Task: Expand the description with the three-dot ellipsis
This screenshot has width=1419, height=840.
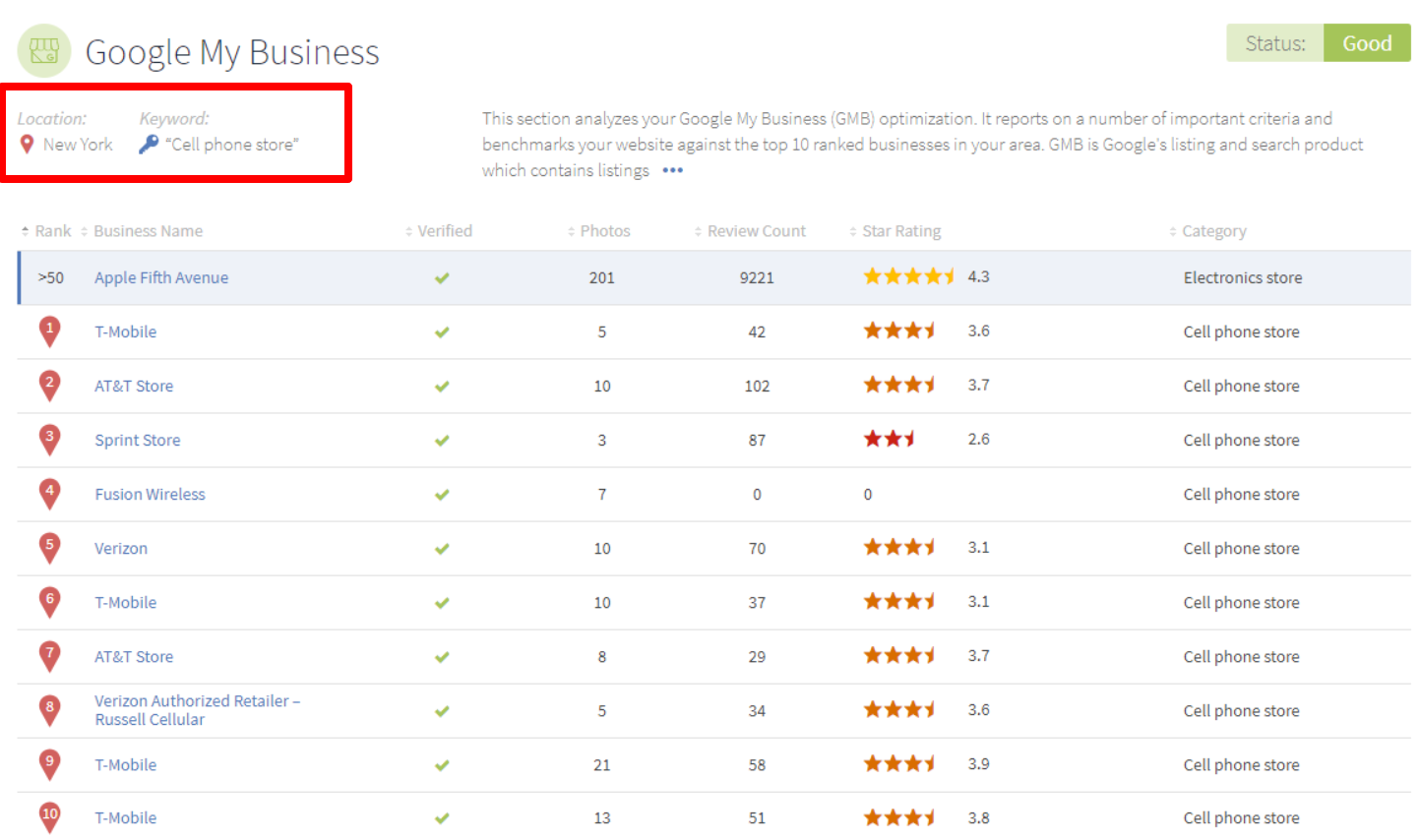Action: point(672,170)
